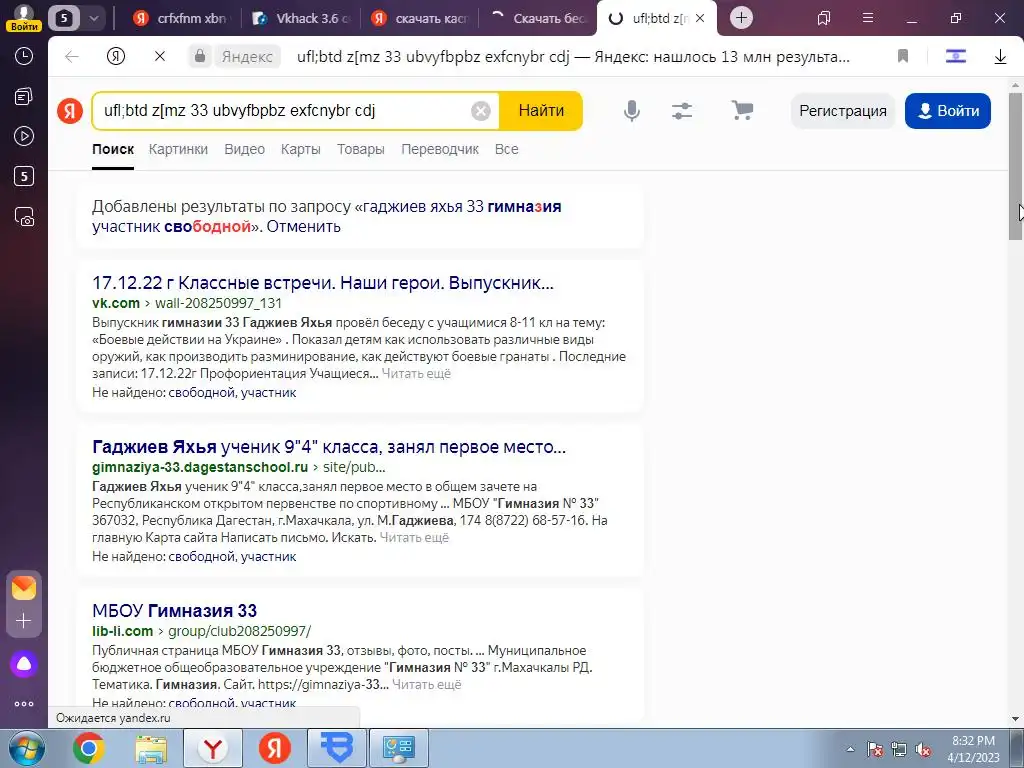Image resolution: width=1024 pixels, height=768 pixels.
Task: Open result 17.12.22 г Классные встречи
Action: click(x=323, y=283)
